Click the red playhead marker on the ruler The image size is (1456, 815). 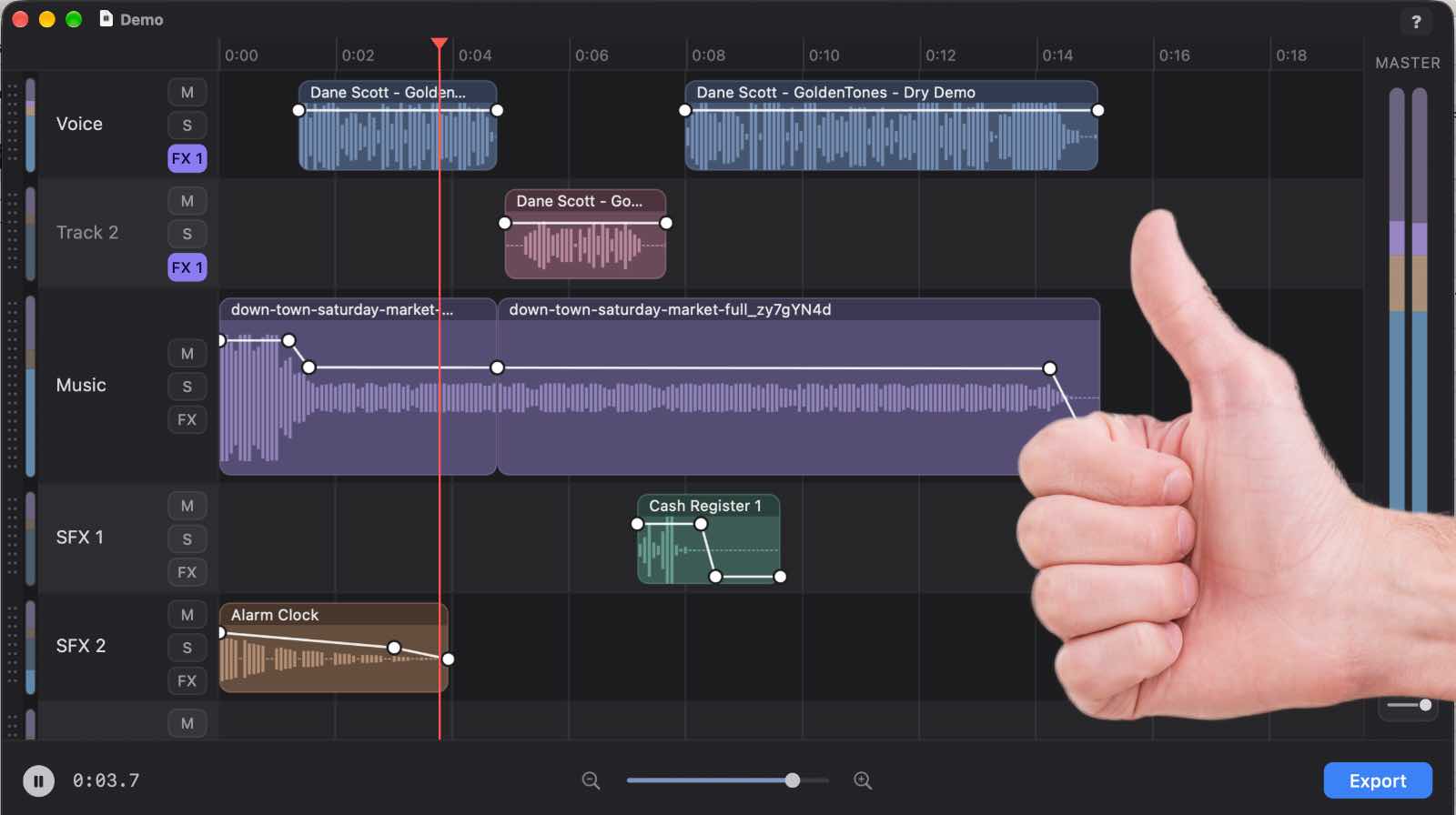tap(440, 44)
